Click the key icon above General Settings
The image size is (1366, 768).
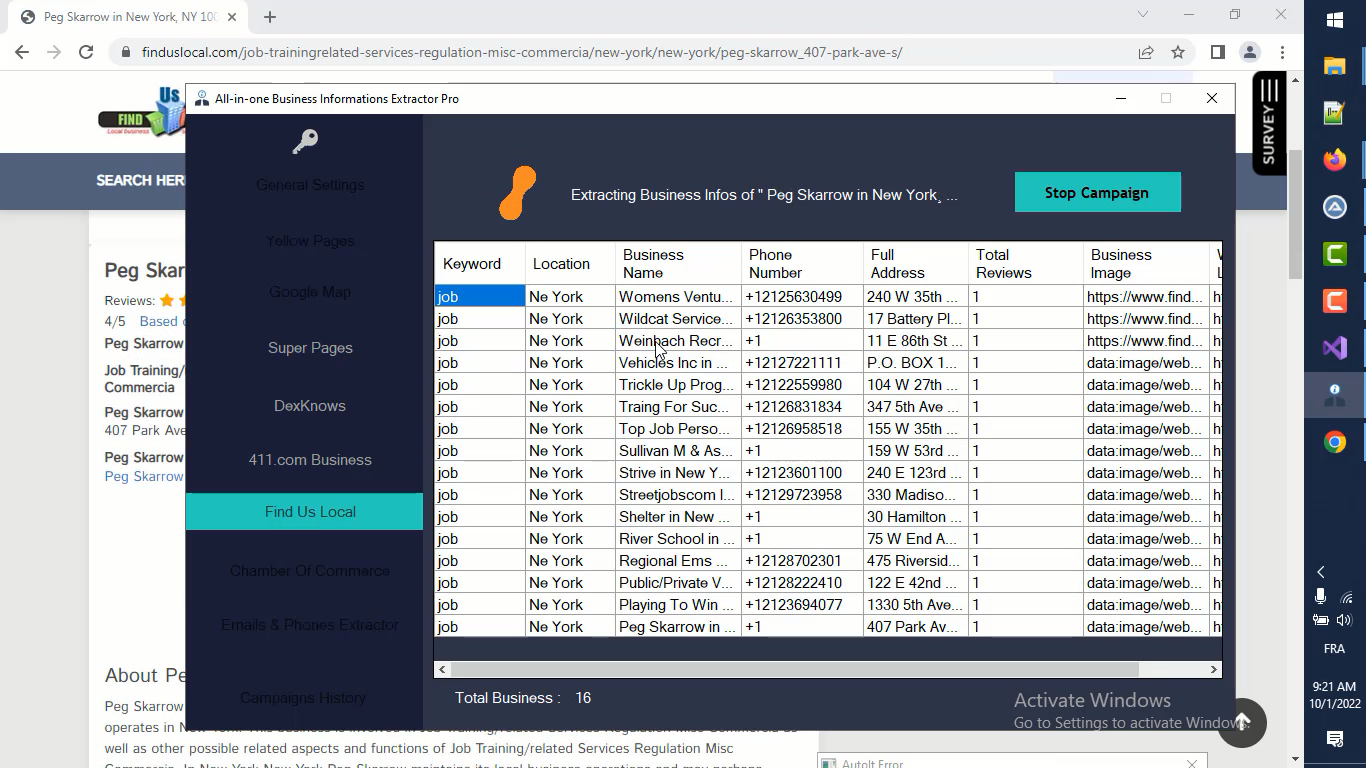coord(305,142)
